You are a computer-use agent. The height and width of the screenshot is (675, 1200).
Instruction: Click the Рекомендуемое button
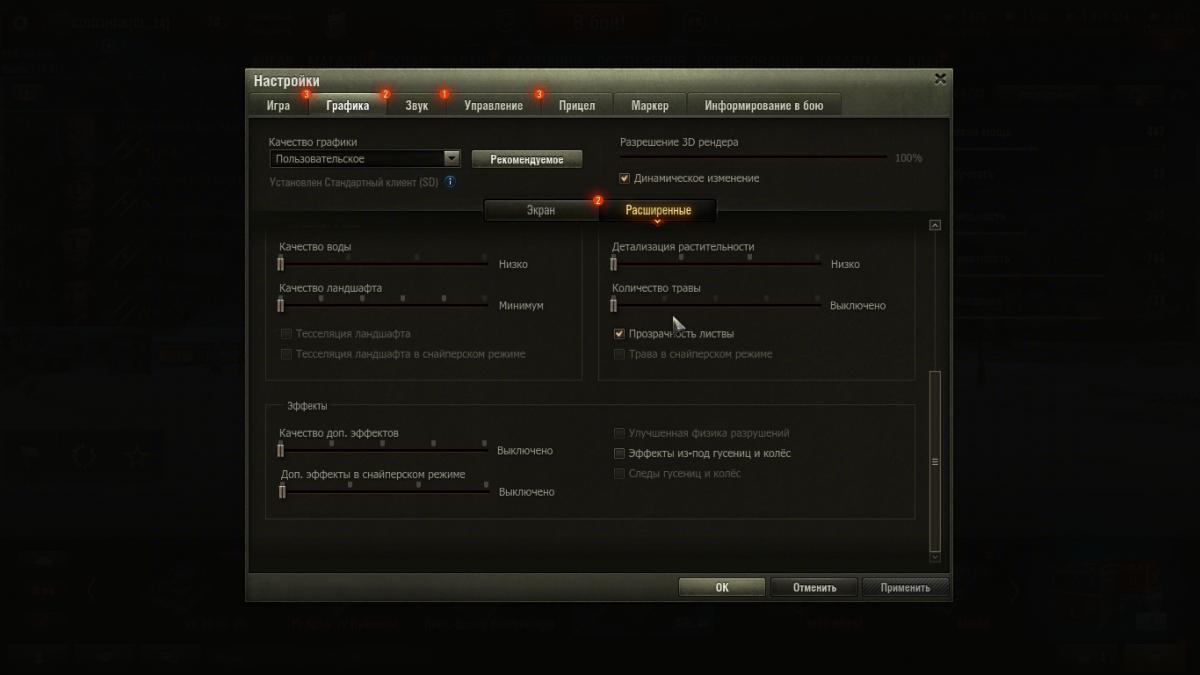(x=527, y=159)
